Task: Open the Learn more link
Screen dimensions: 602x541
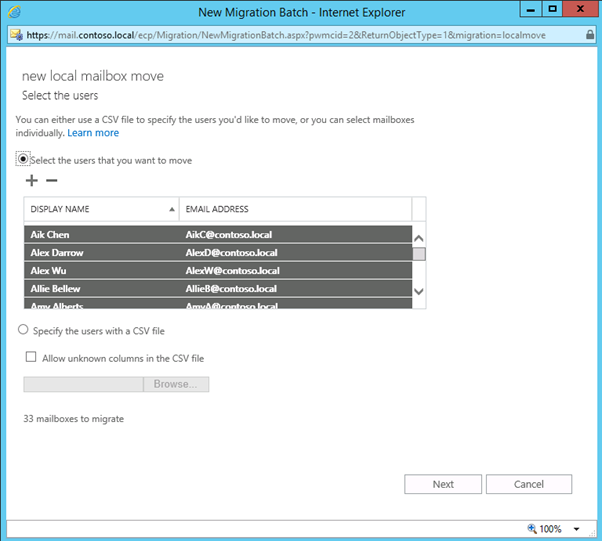Action: (93, 133)
